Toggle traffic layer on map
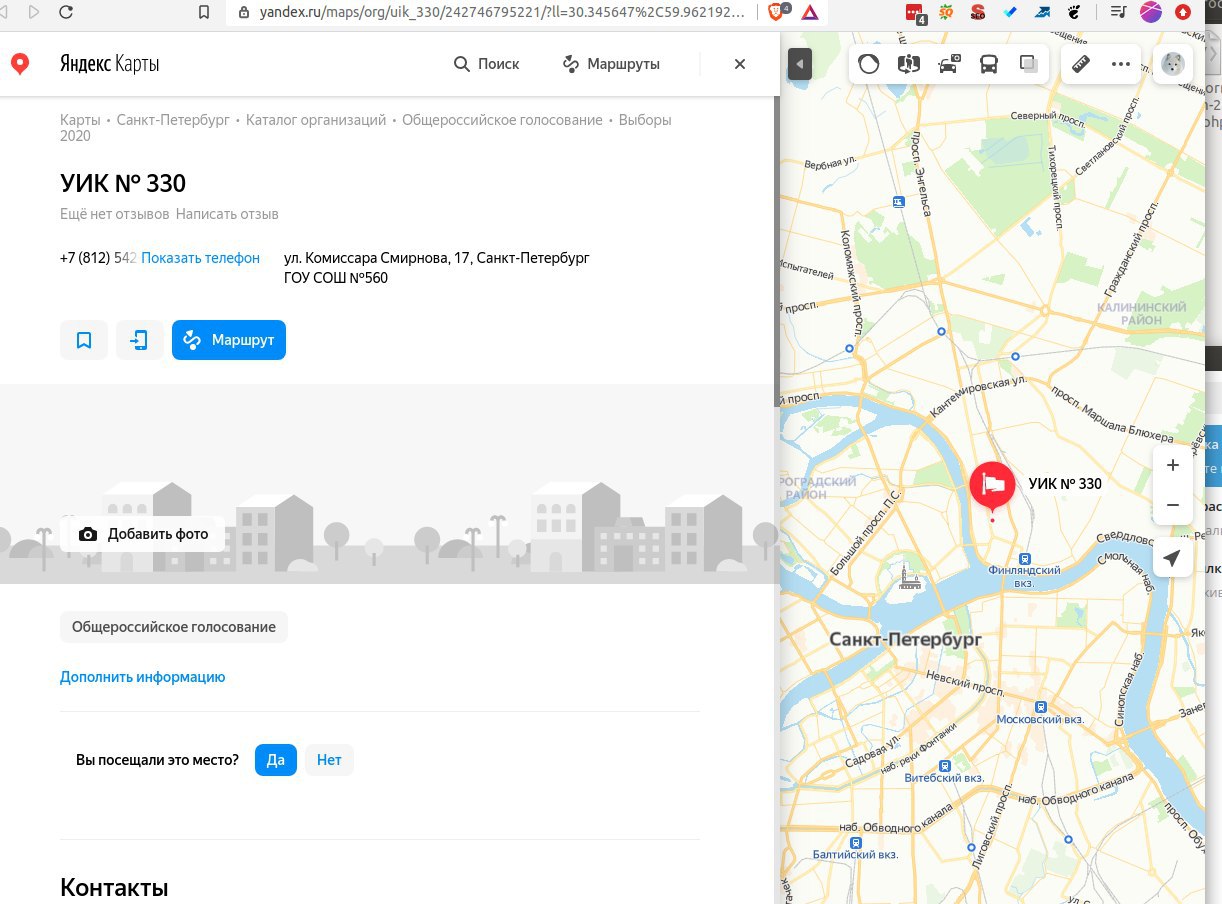 869,64
